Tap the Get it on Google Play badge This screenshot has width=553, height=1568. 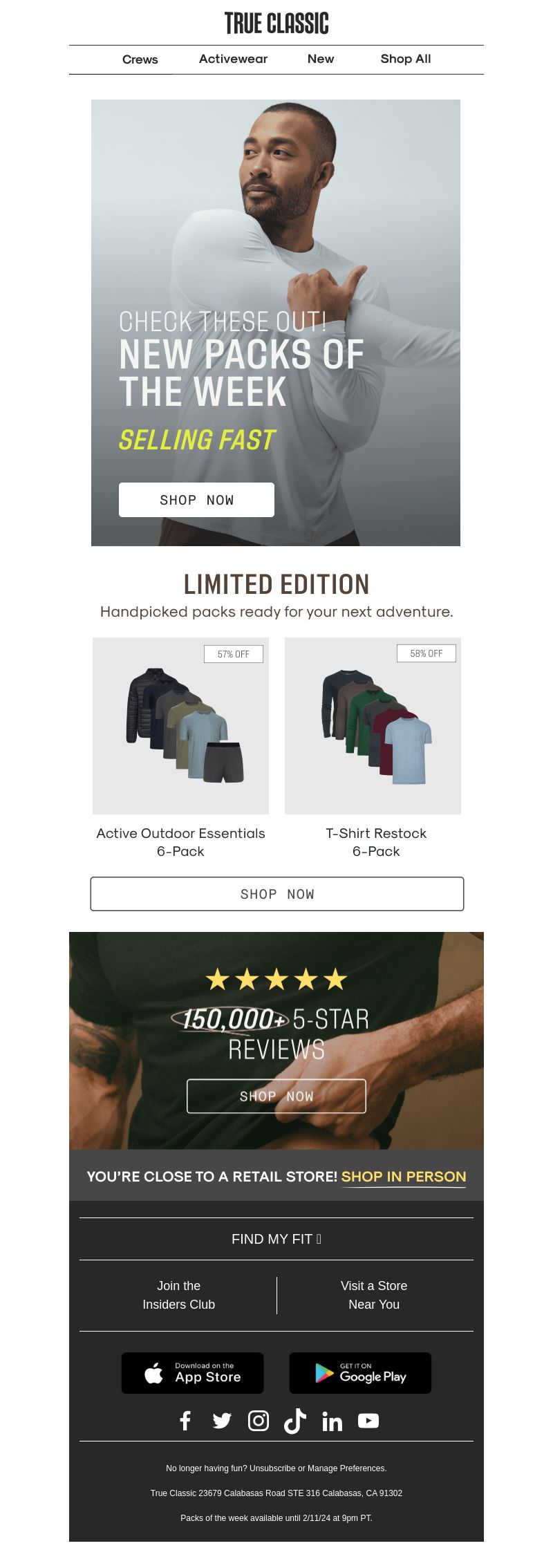click(x=360, y=1372)
